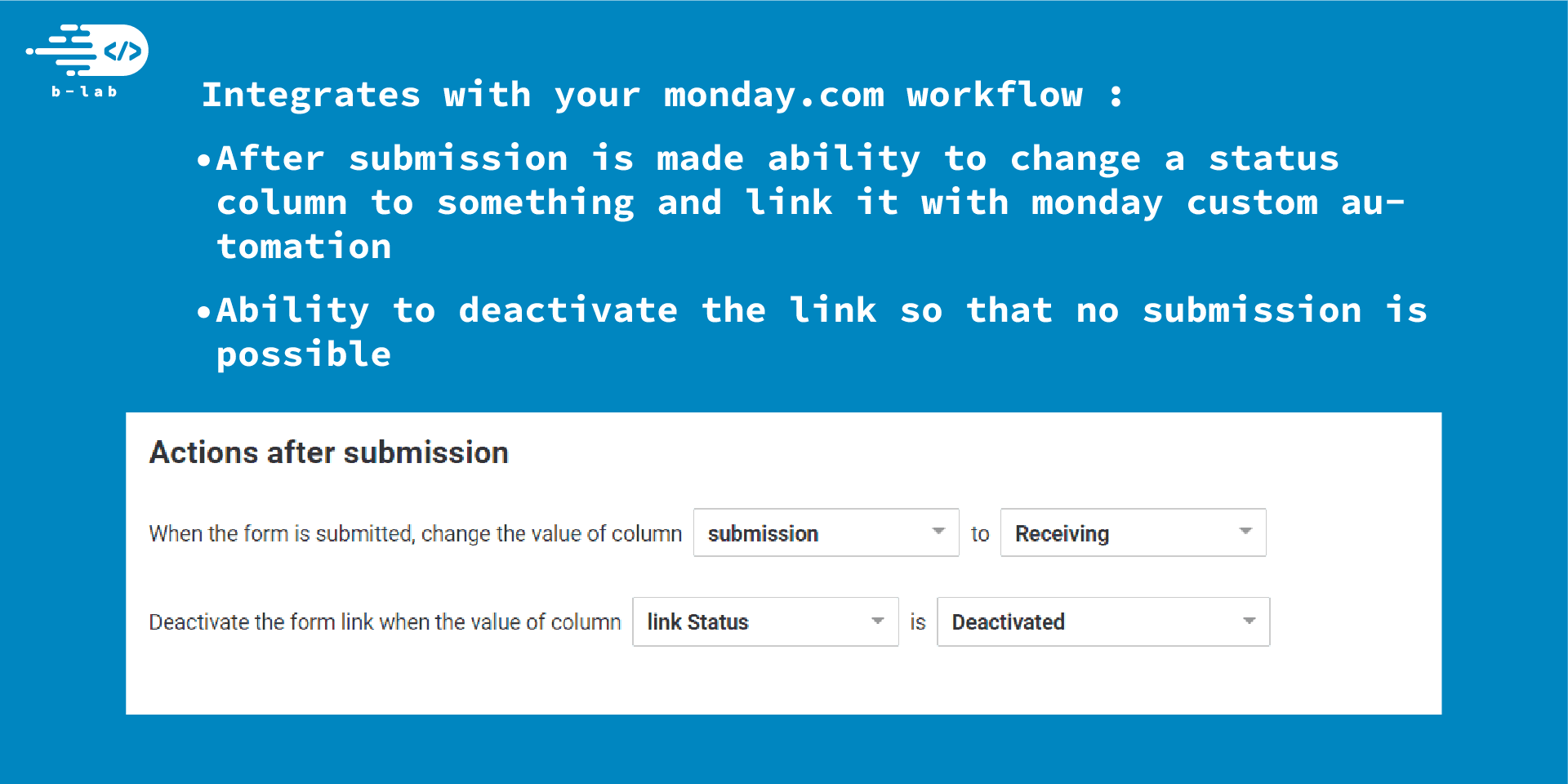
Task: Click the arrow on the submission dropdown
Action: [x=938, y=532]
